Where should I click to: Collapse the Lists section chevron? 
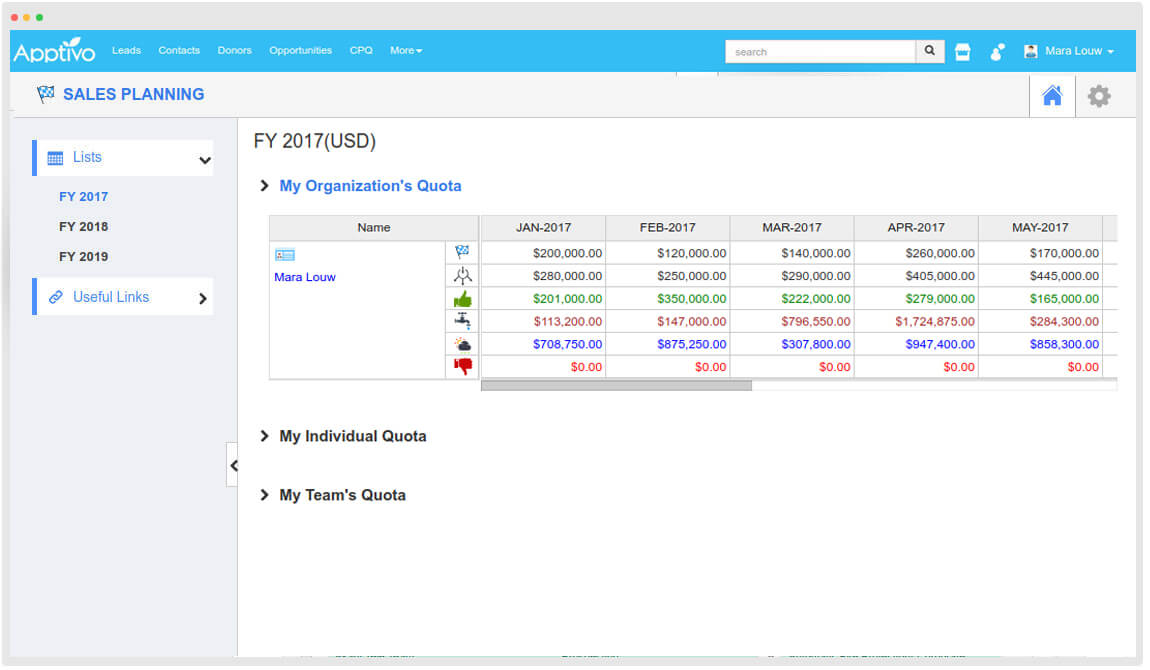205,159
